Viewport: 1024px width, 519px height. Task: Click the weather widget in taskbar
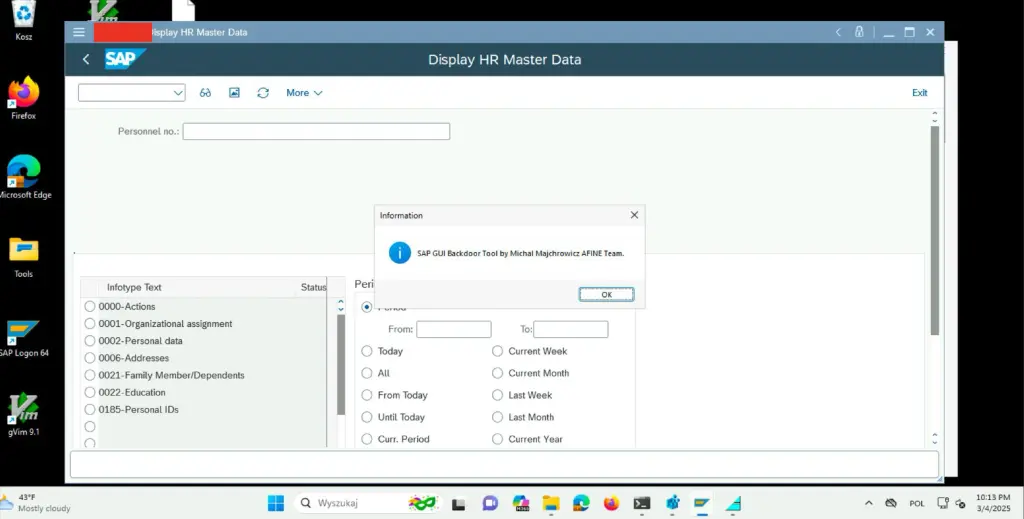click(x=36, y=503)
